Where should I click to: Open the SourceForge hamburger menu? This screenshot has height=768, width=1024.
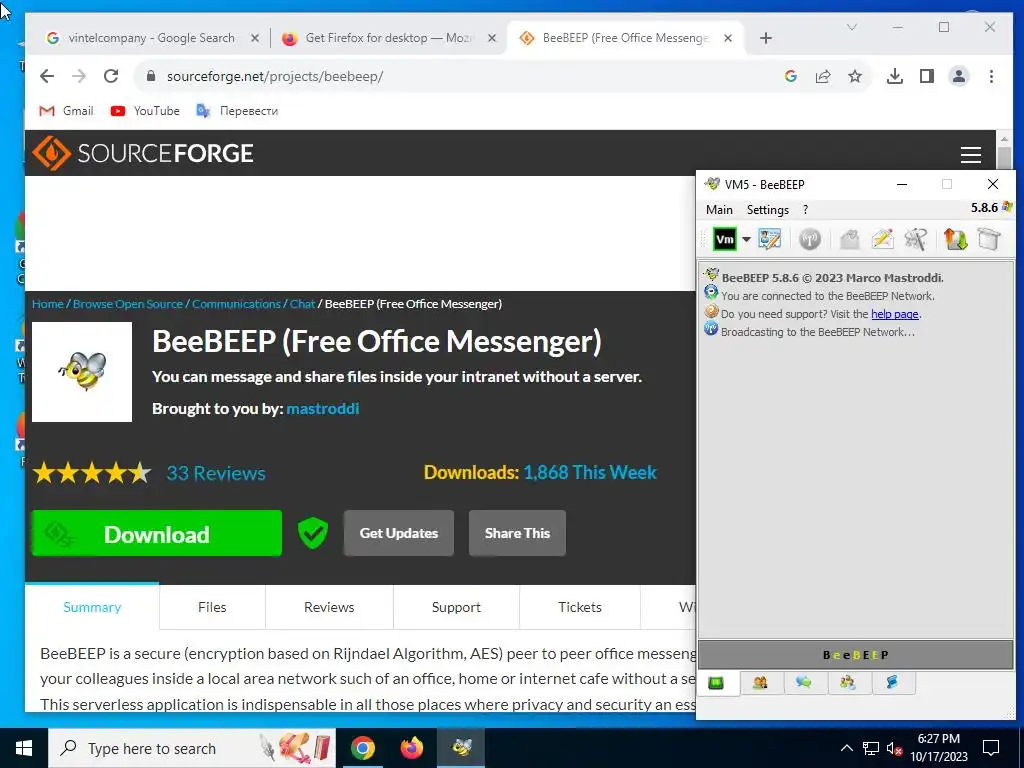970,155
